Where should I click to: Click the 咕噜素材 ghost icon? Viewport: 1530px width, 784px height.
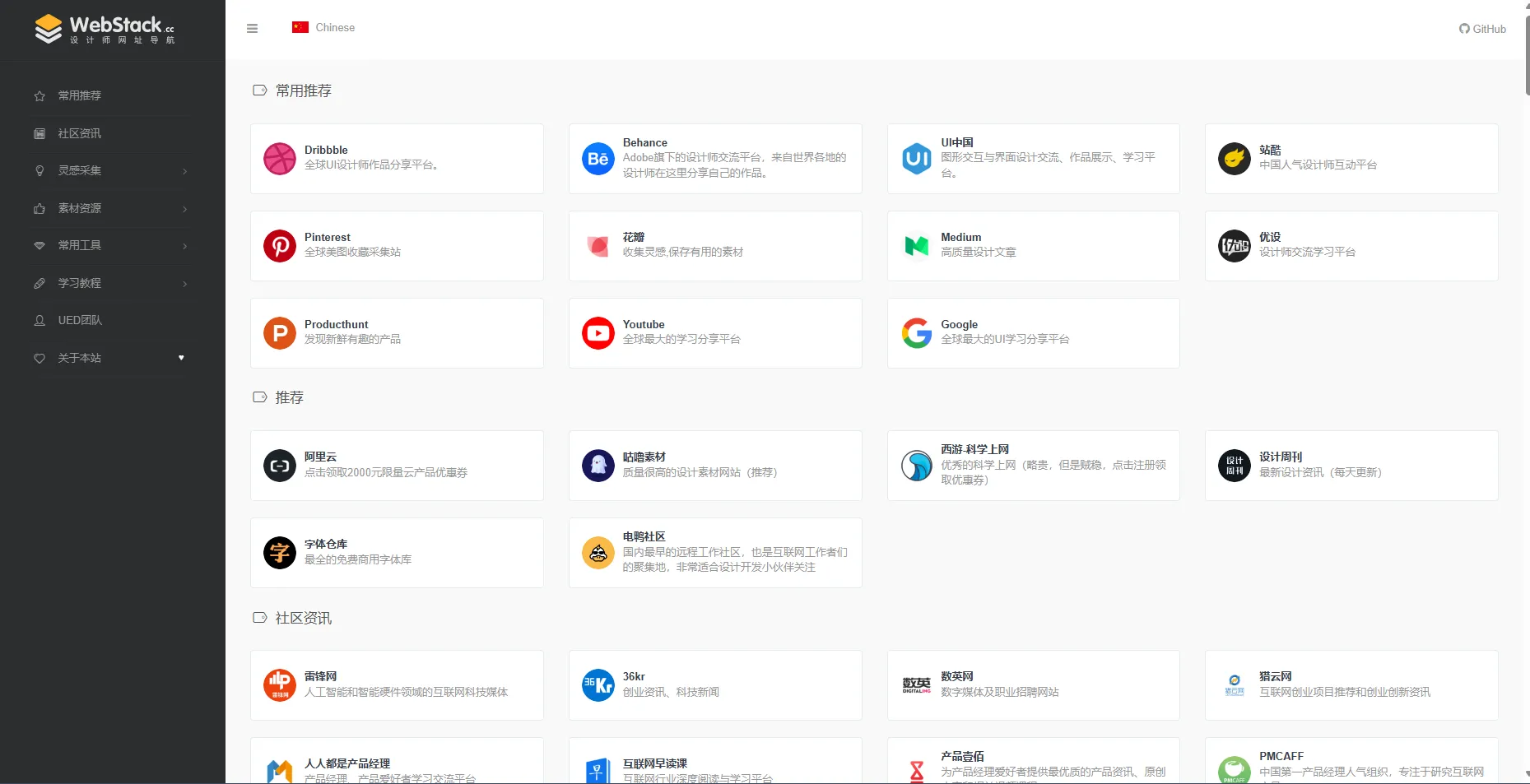click(x=598, y=466)
